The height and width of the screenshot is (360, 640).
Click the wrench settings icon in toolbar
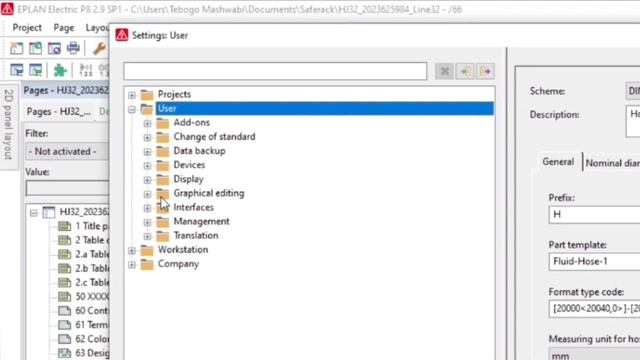coord(99,48)
